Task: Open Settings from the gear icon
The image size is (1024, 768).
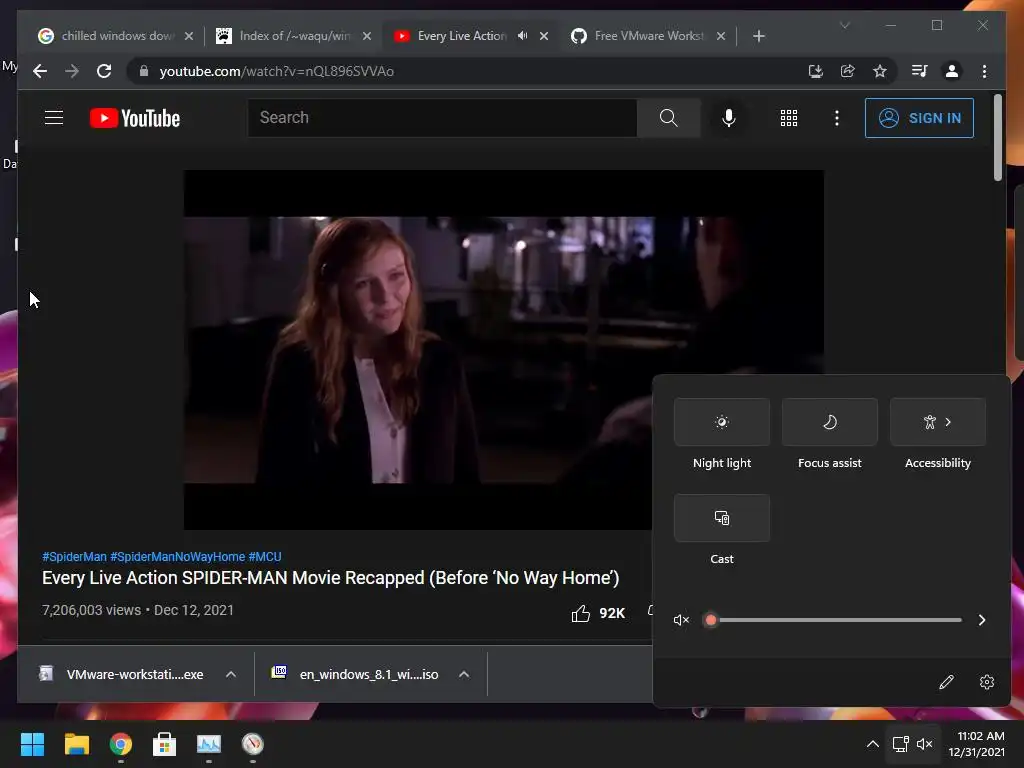Action: pos(987,682)
